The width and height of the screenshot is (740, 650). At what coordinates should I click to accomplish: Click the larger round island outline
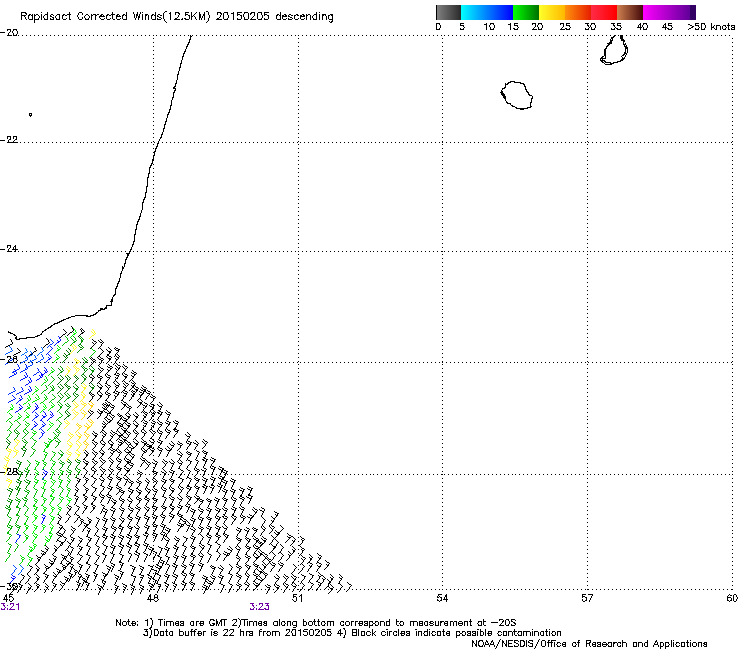pyautogui.click(x=517, y=95)
